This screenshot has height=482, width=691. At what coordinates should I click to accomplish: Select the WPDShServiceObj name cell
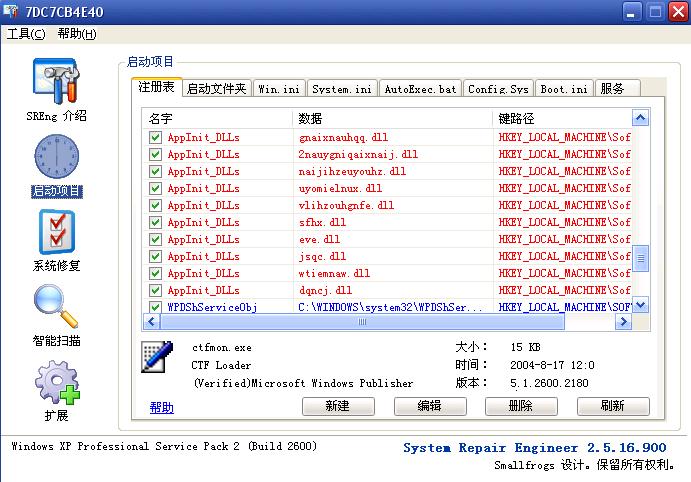pyautogui.click(x=212, y=307)
